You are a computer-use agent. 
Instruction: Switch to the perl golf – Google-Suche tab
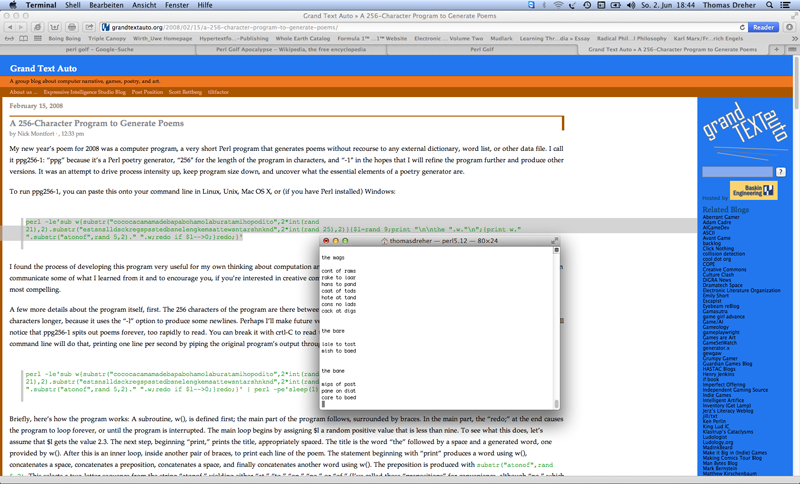point(99,49)
